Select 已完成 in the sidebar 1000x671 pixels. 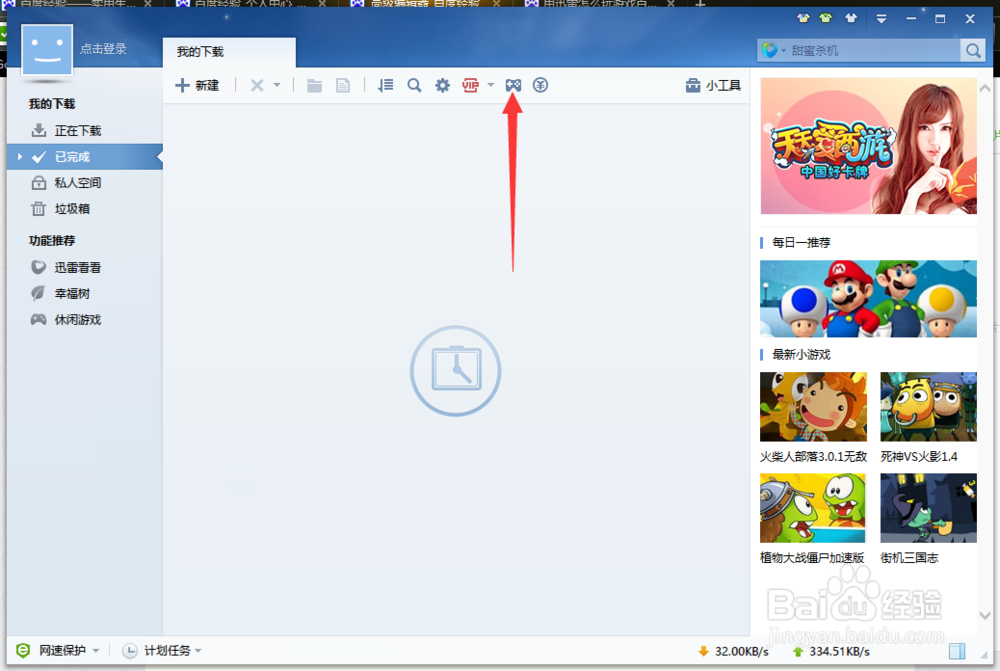pos(85,157)
